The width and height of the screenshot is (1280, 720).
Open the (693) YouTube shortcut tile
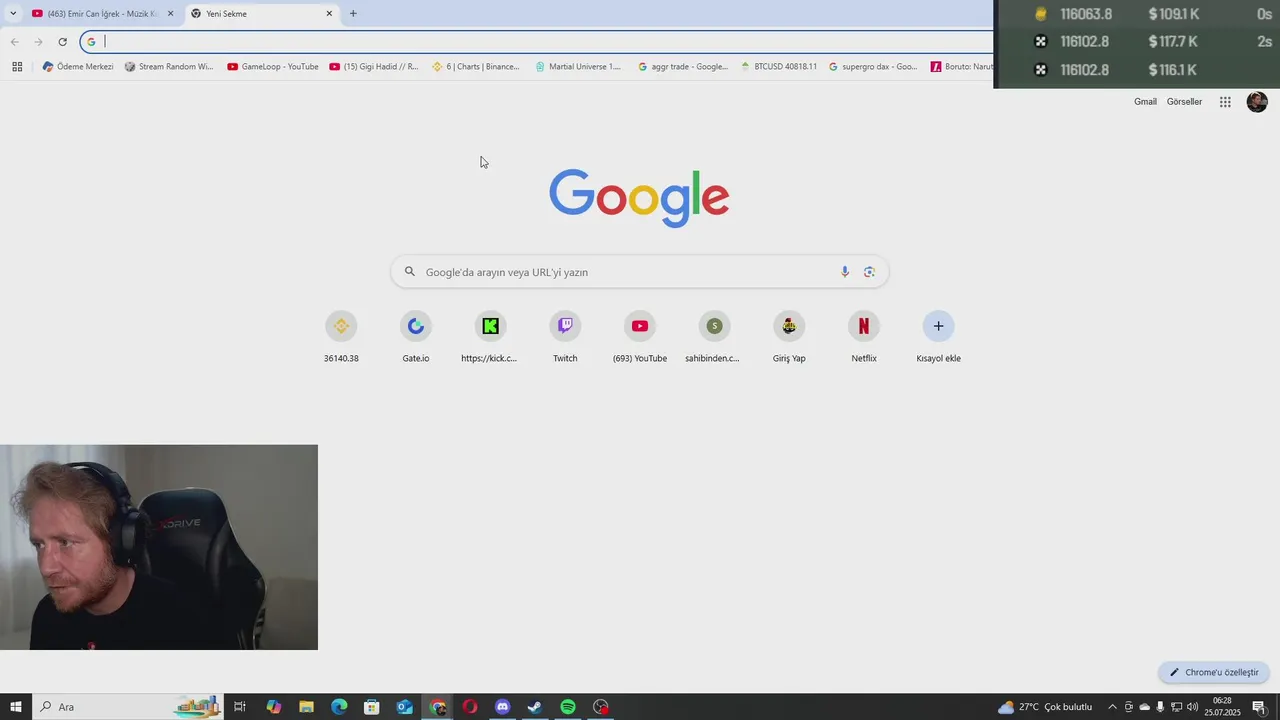(640, 337)
